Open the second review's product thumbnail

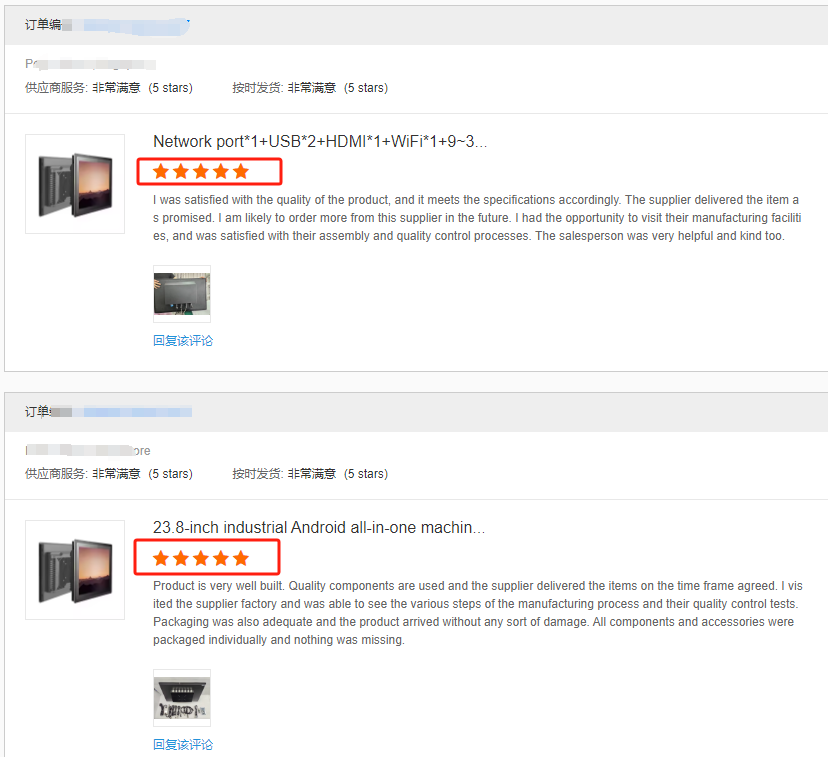(75, 570)
